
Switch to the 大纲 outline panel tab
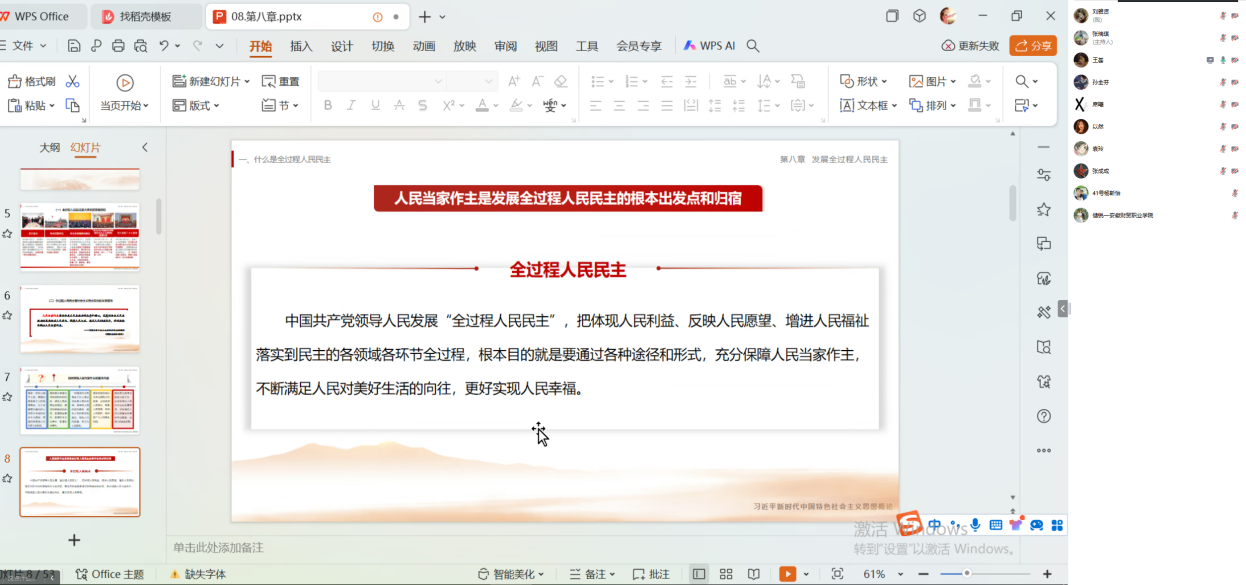coord(50,147)
